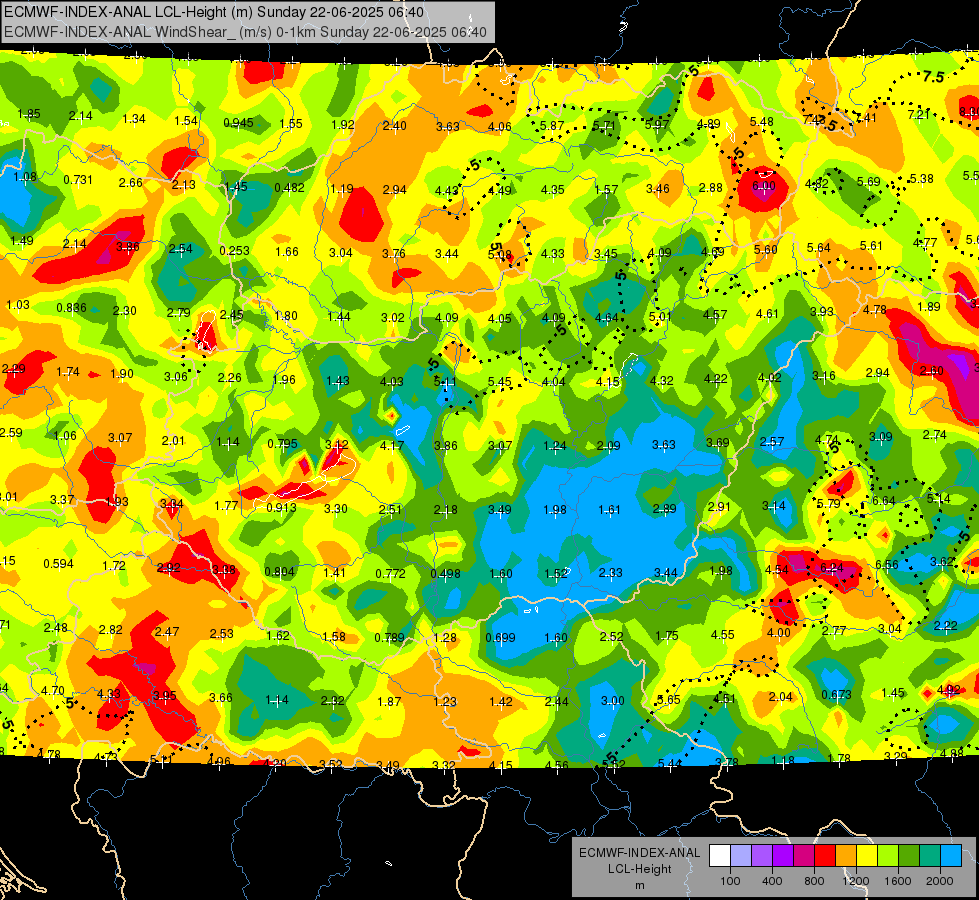The height and width of the screenshot is (900, 979).
Task: Click the wind shear value 5.45
Action: pos(499,382)
